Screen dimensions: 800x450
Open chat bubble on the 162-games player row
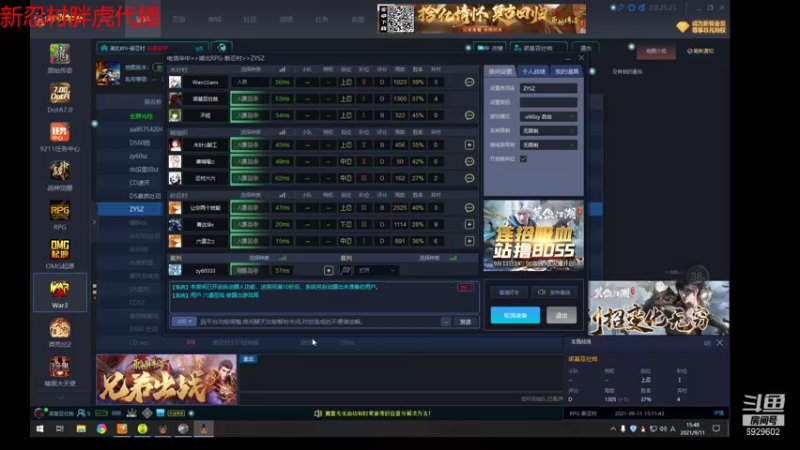coord(469,178)
